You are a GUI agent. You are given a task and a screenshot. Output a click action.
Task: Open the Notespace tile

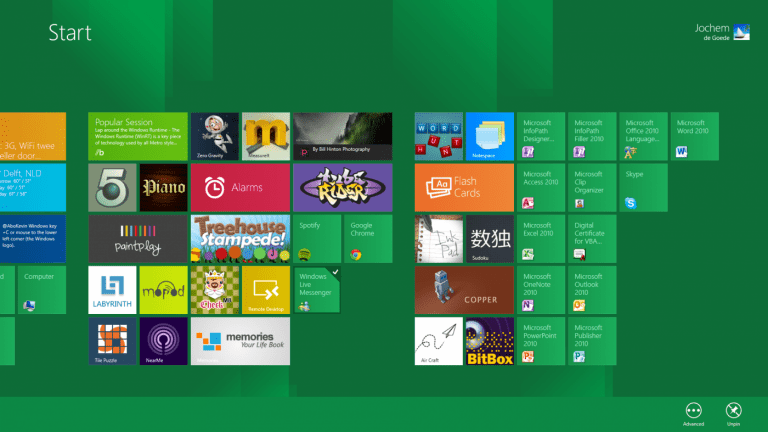click(x=490, y=136)
